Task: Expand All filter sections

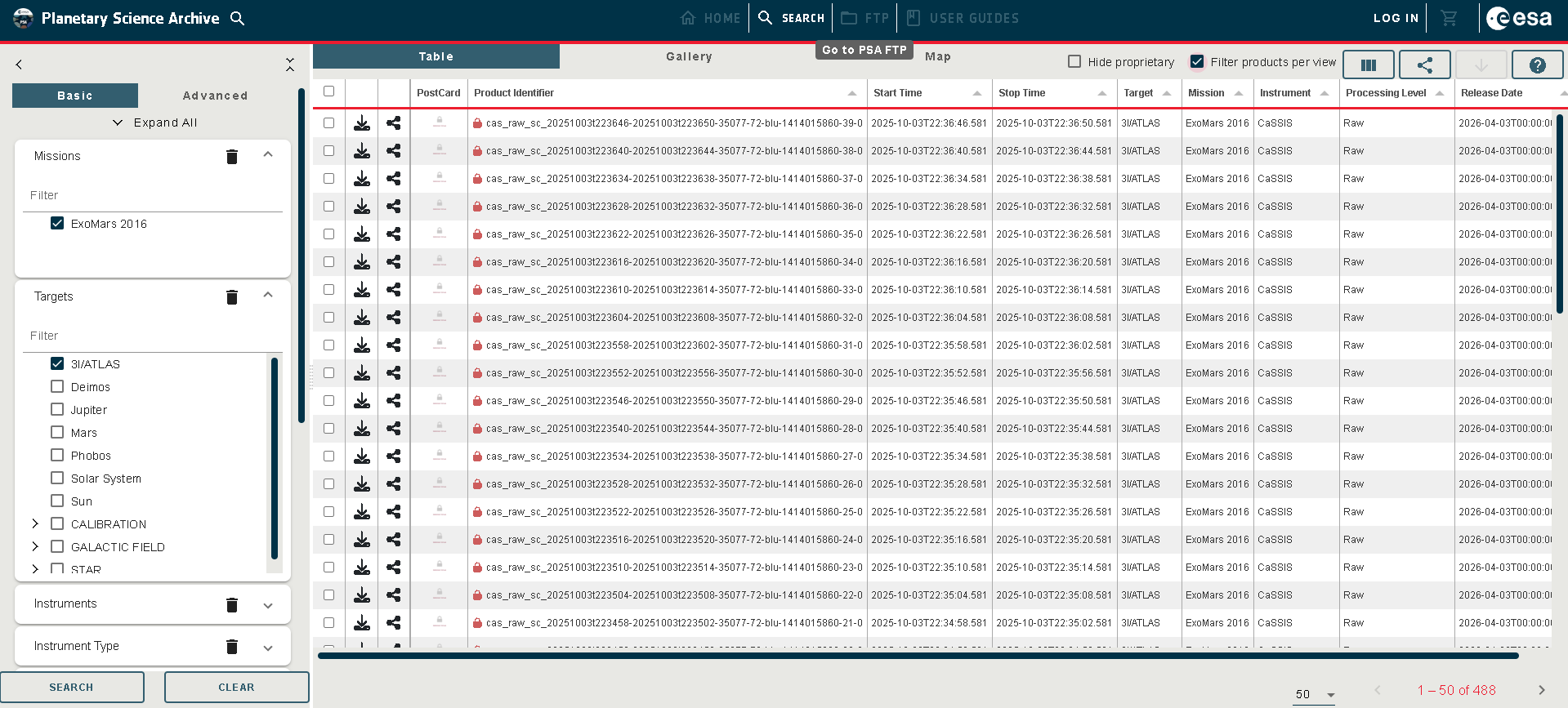Action: coord(154,122)
